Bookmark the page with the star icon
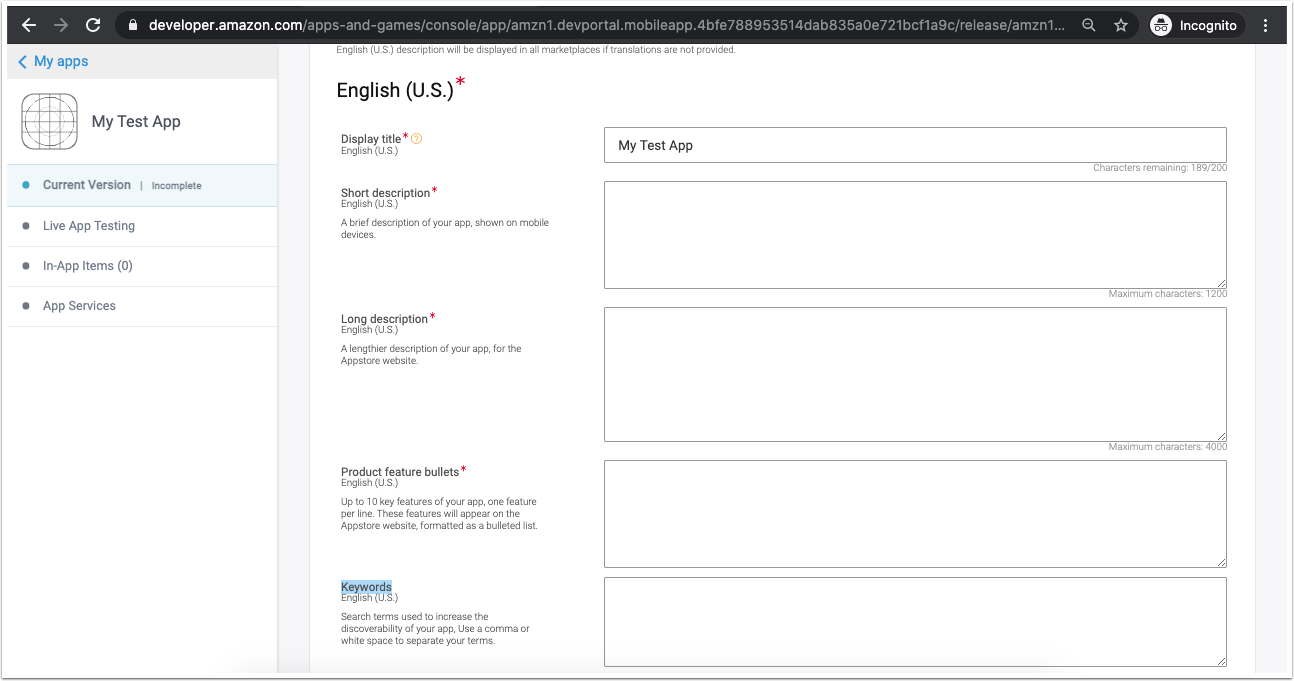This screenshot has width=1294, height=681. coord(1121,25)
